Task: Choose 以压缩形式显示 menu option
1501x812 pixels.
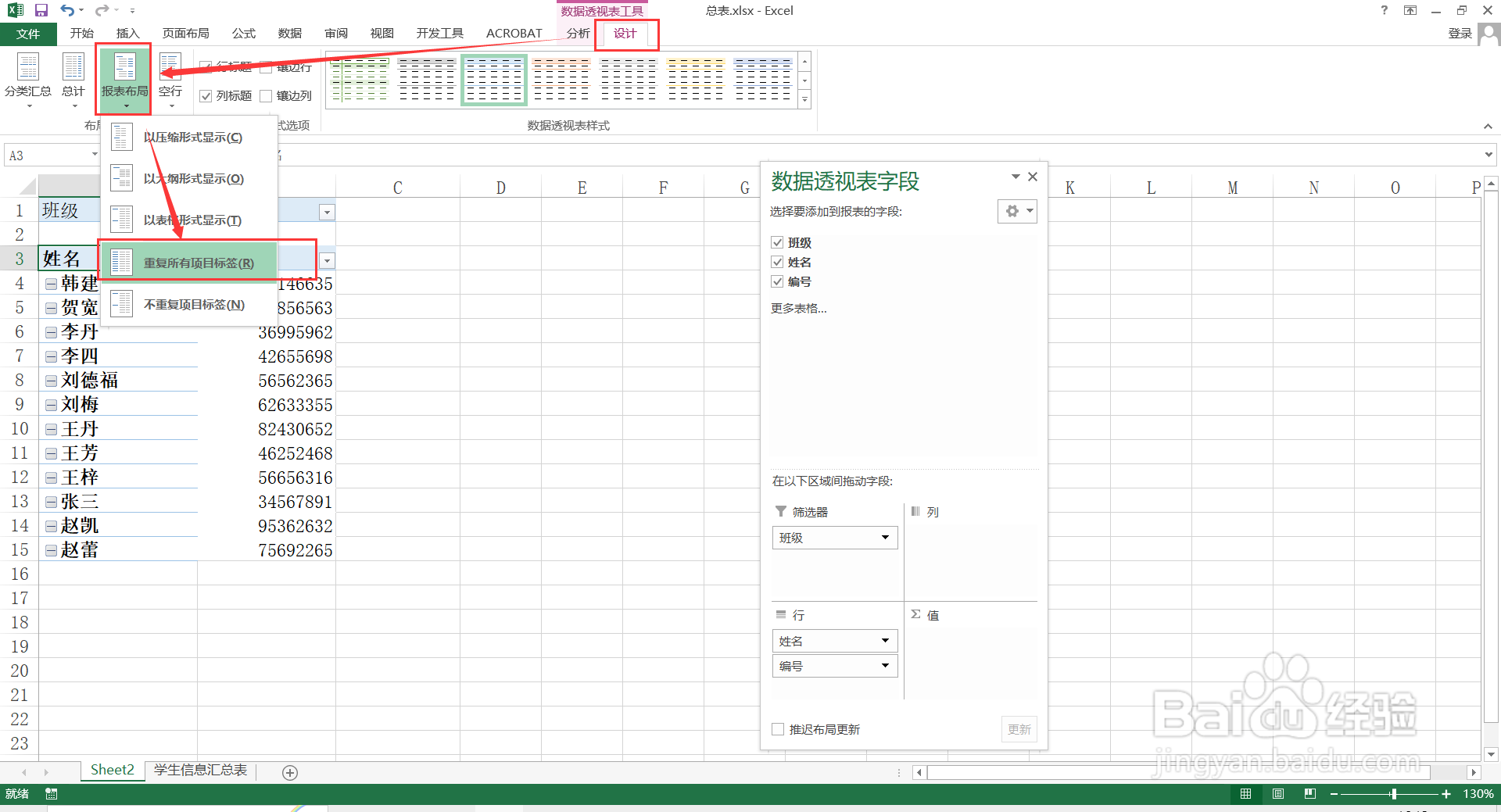Action: (x=189, y=138)
